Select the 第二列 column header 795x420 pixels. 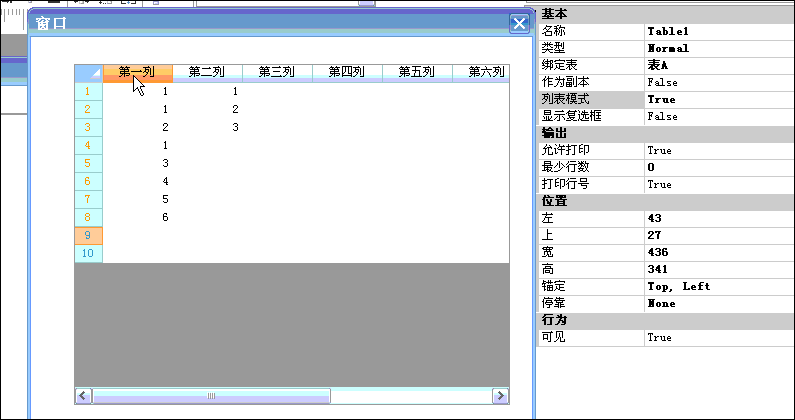pyautogui.click(x=207, y=74)
